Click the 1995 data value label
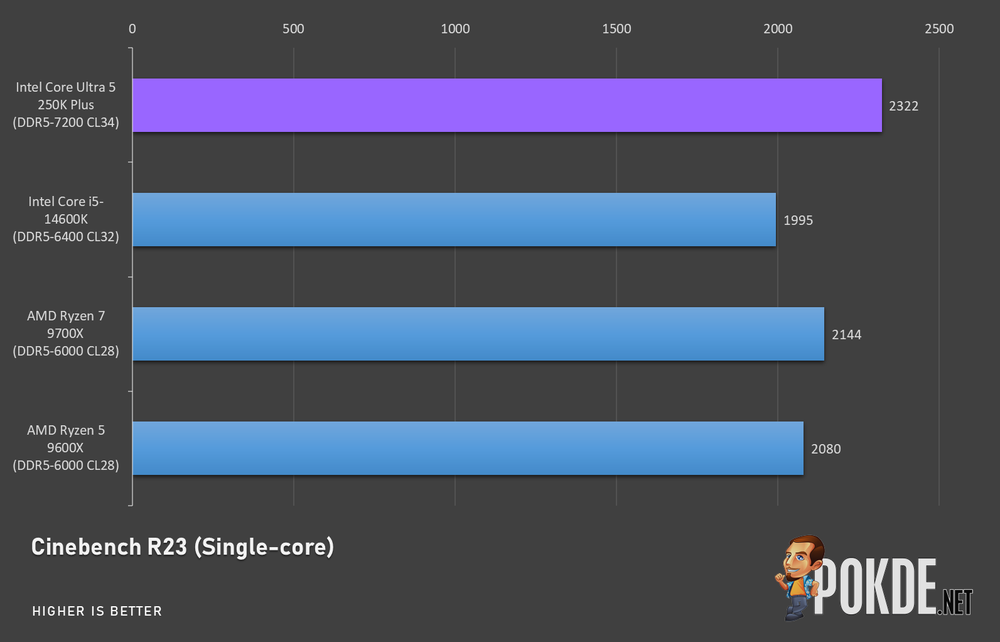The width and height of the screenshot is (1000, 642). pyautogui.click(x=798, y=220)
